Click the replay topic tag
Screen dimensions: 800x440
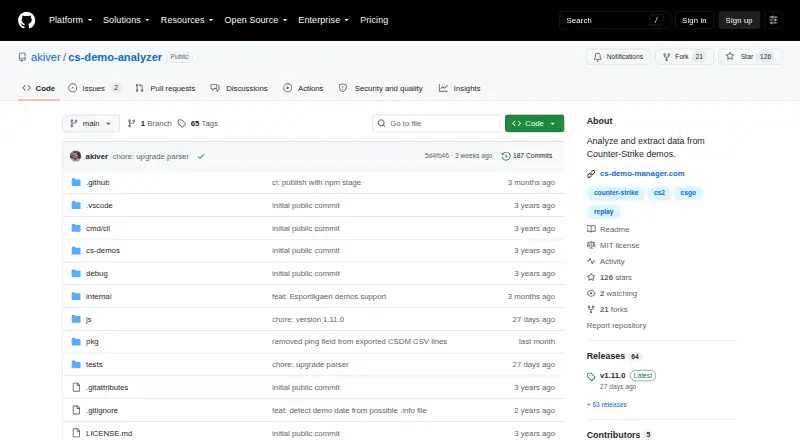tap(603, 212)
